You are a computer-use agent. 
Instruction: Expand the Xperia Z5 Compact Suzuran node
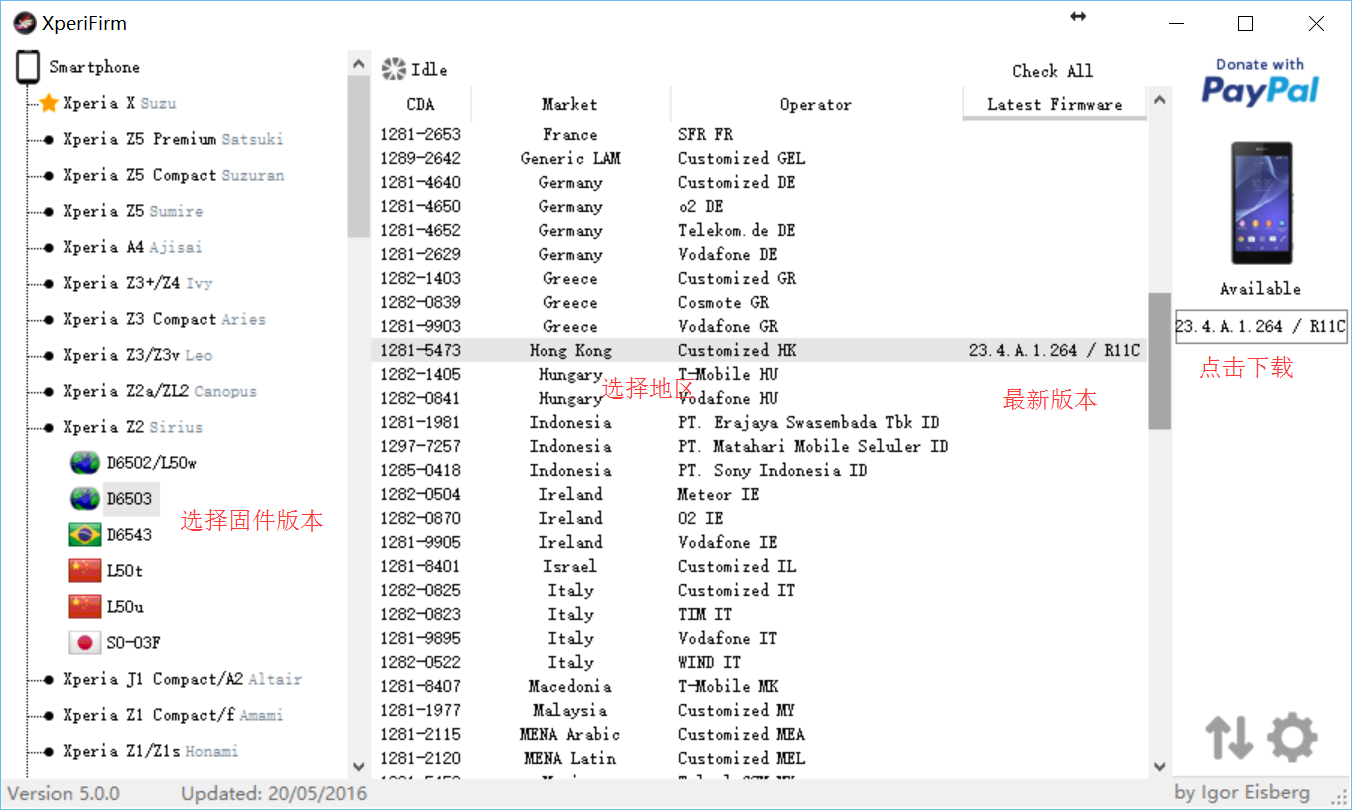48,175
